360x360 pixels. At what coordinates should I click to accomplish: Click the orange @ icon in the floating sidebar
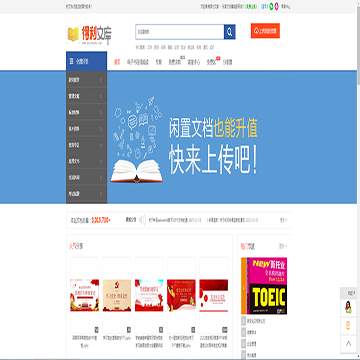pyautogui.click(x=348, y=325)
